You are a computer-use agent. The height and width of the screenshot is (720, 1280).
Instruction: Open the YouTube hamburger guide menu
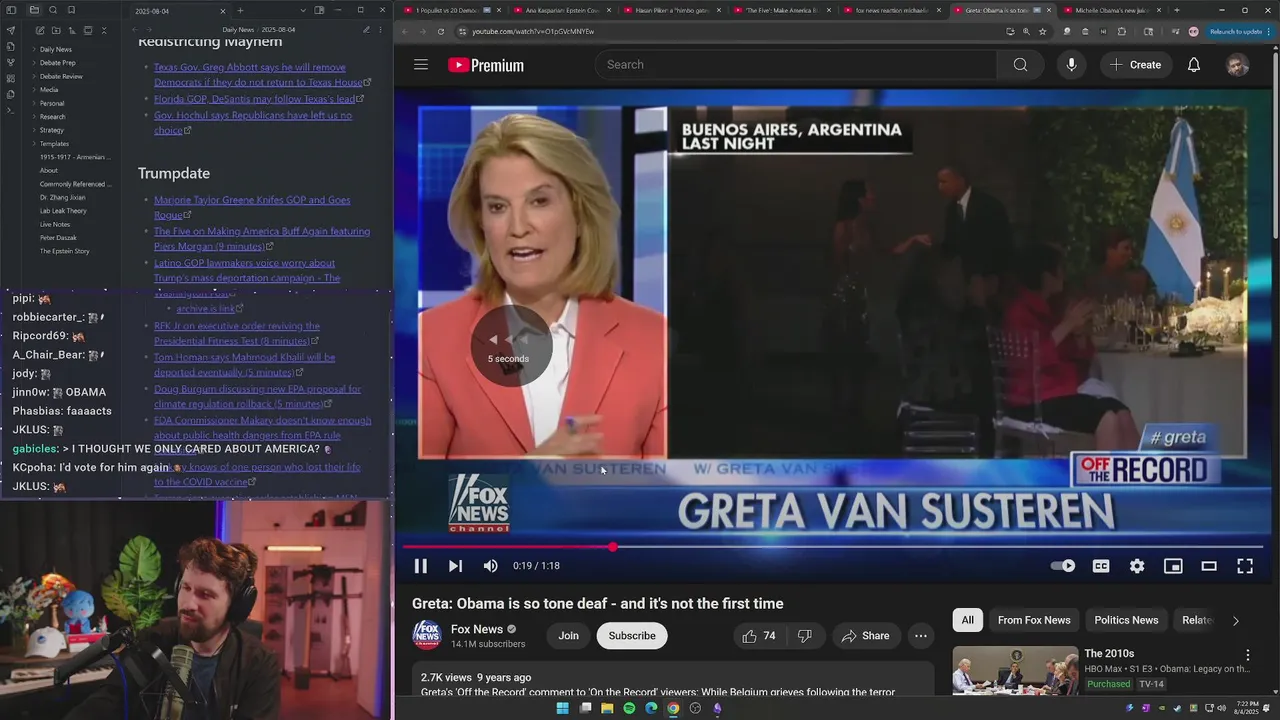pos(421,65)
